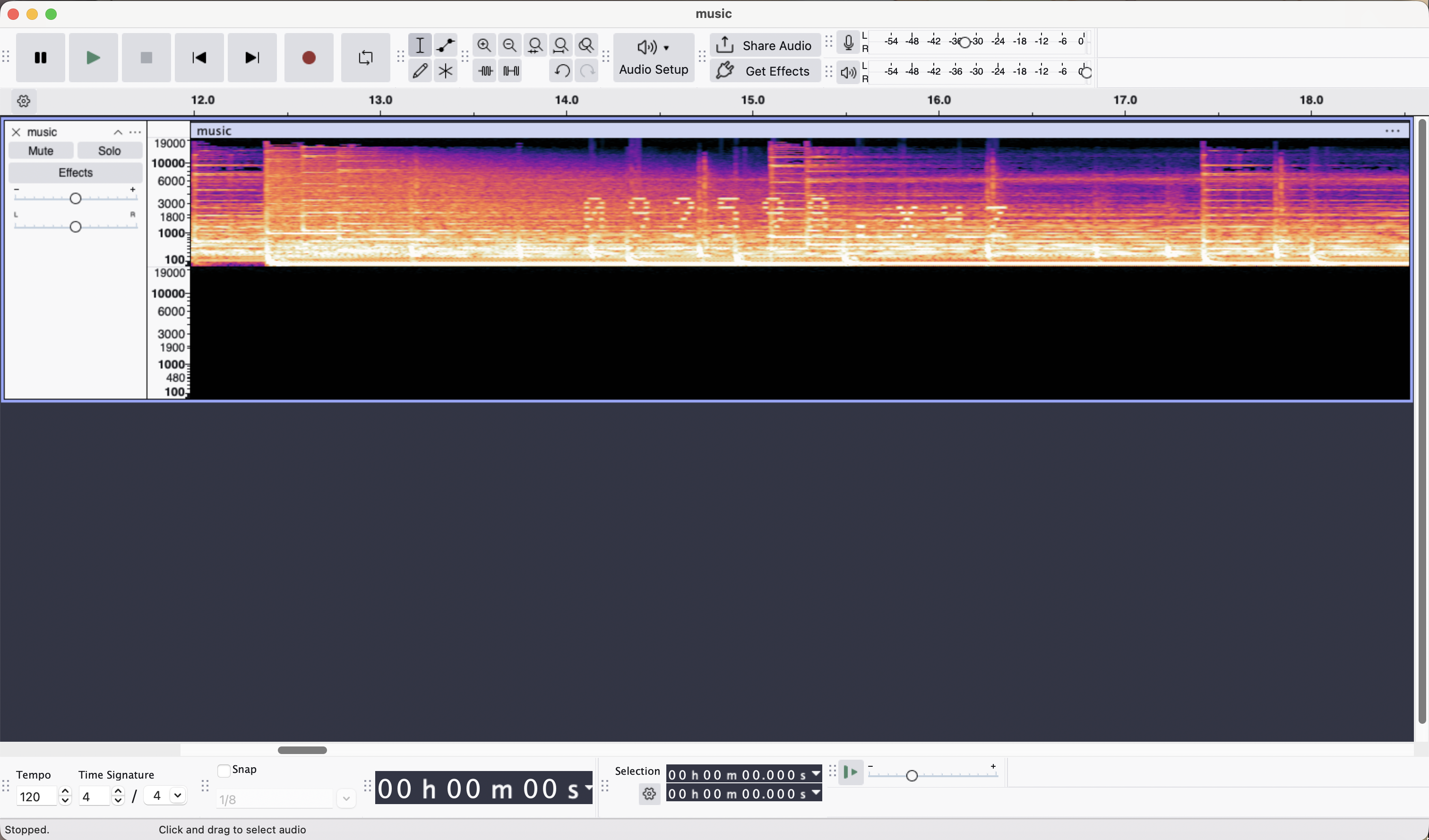Viewport: 1429px width, 840px height.
Task: Solo the music track
Action: [110, 151]
